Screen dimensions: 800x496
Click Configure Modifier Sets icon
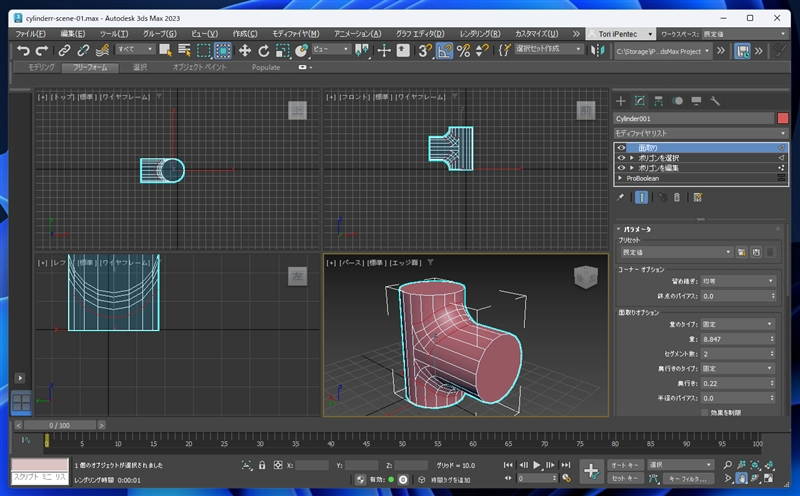click(x=697, y=197)
